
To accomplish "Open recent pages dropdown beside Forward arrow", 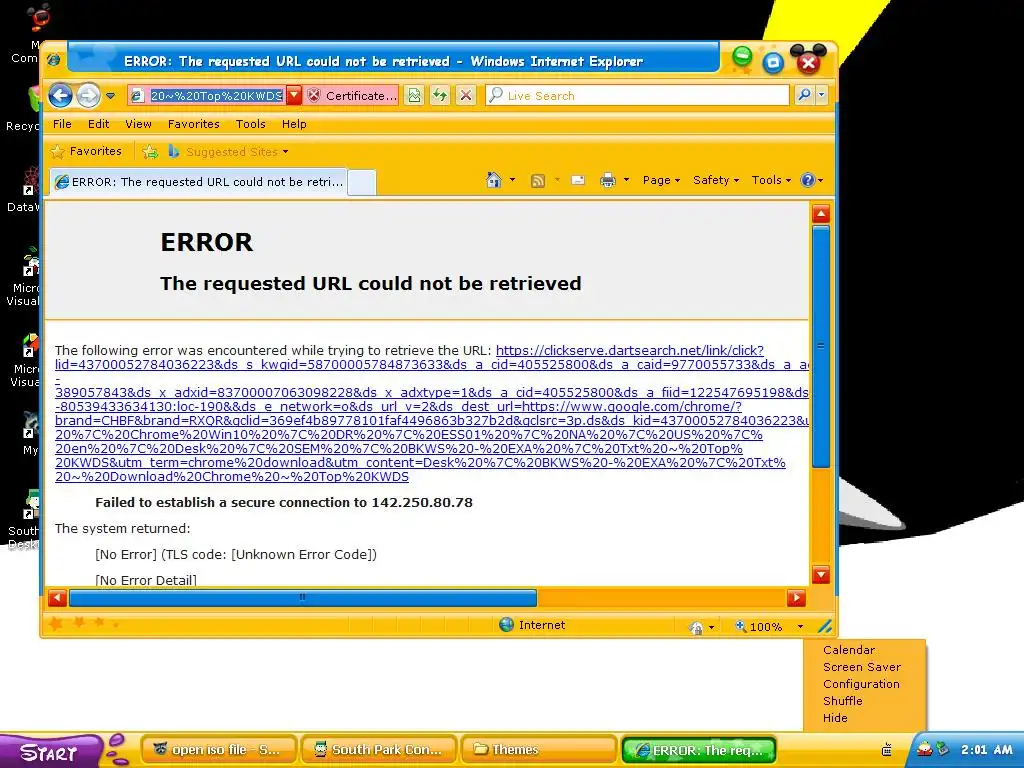I will (x=111, y=96).
